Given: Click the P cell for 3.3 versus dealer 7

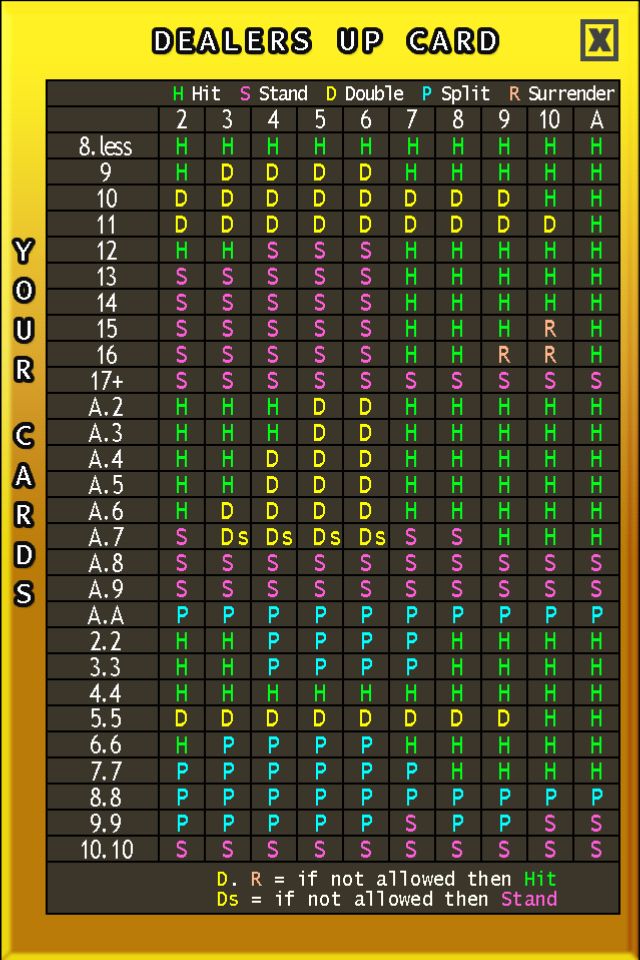Looking at the screenshot, I should coord(412,667).
